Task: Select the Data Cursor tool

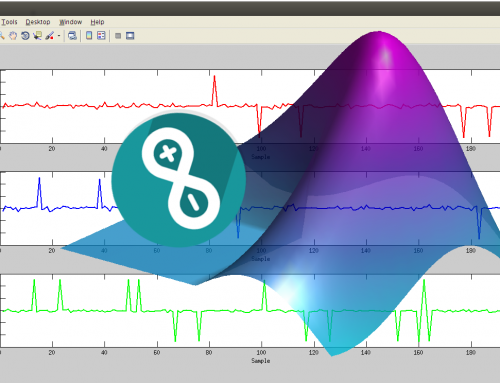Action: point(37,36)
